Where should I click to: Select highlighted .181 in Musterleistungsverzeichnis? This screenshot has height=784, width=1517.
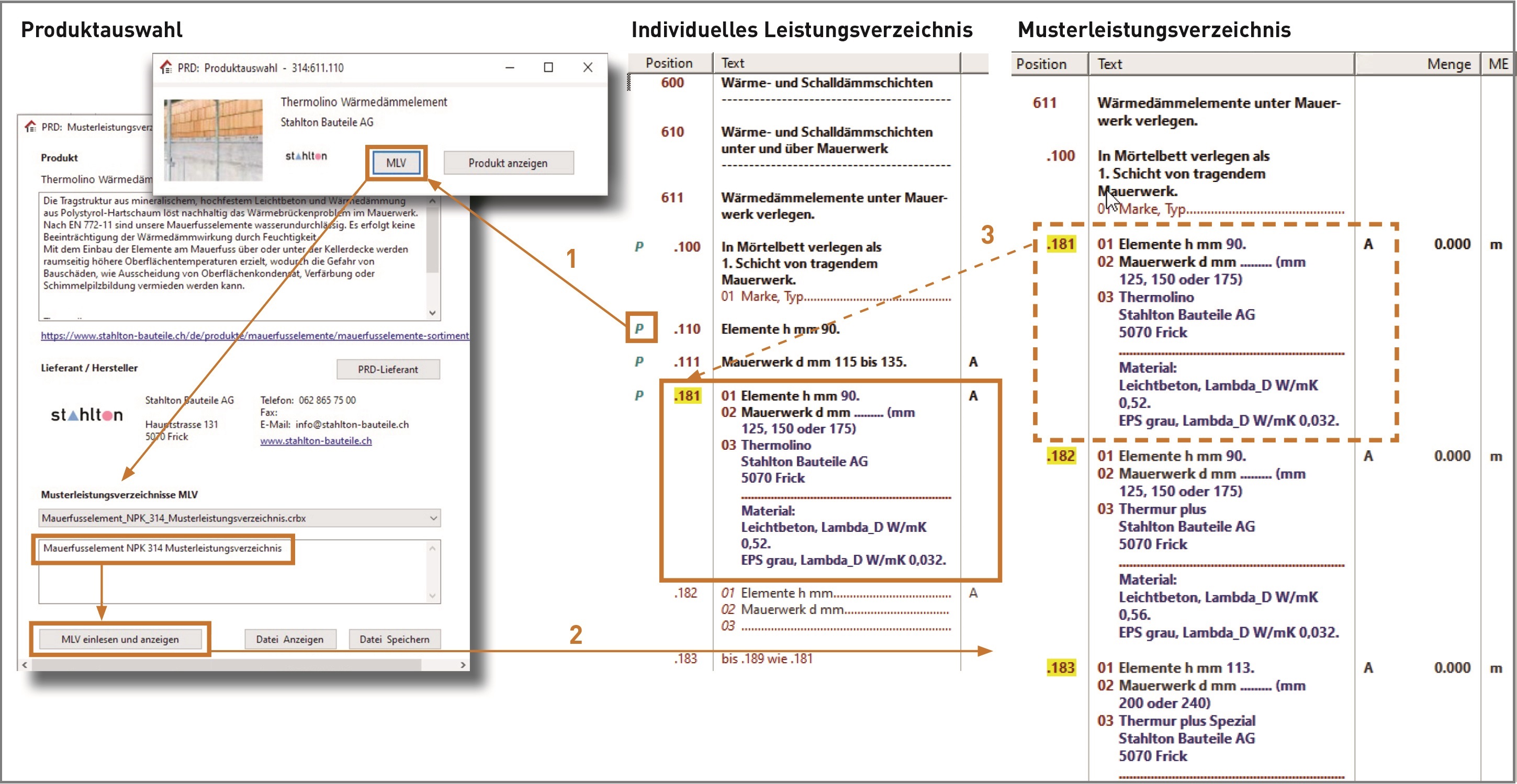point(1061,244)
